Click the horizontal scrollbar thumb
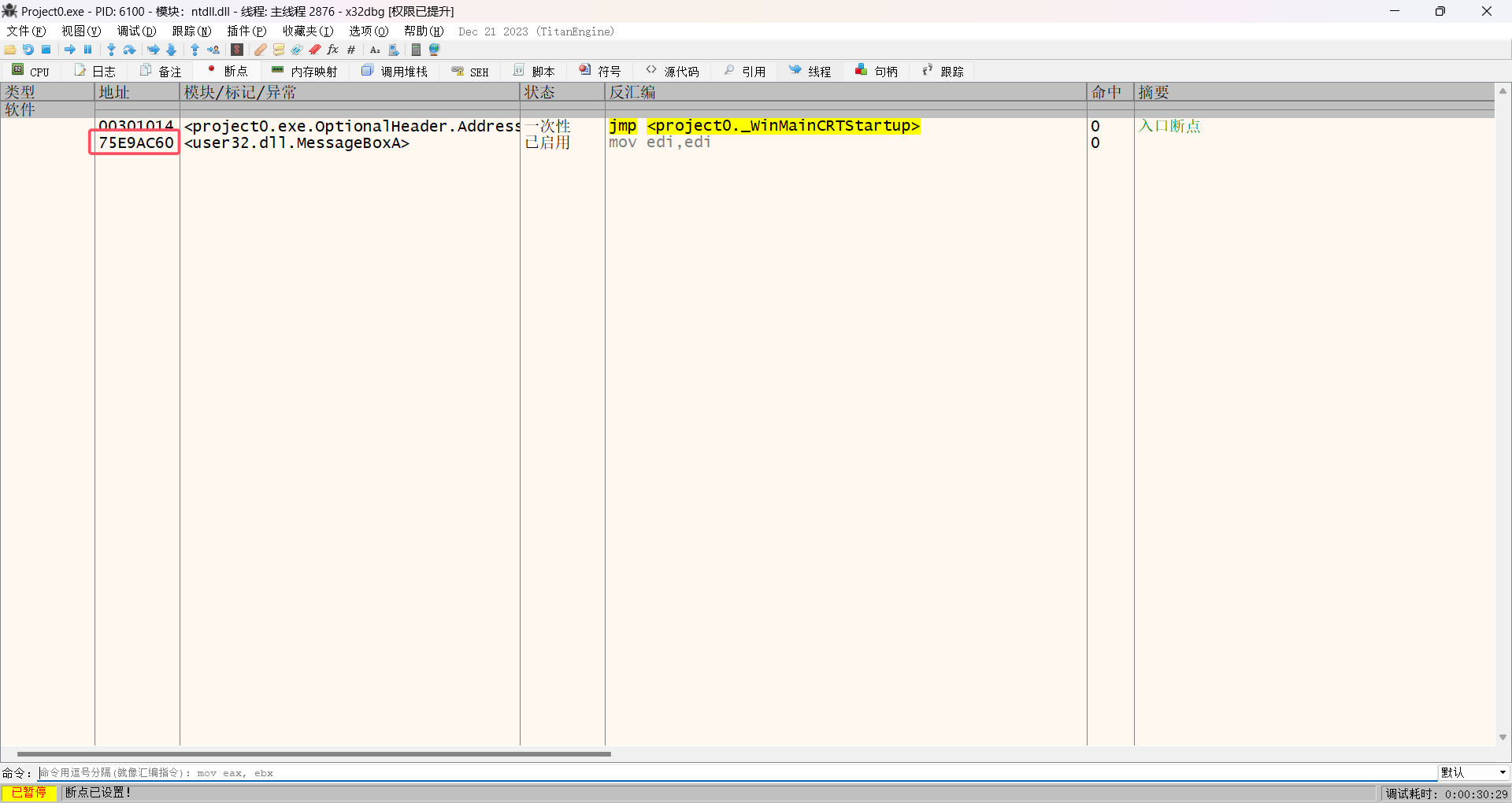 [313, 753]
